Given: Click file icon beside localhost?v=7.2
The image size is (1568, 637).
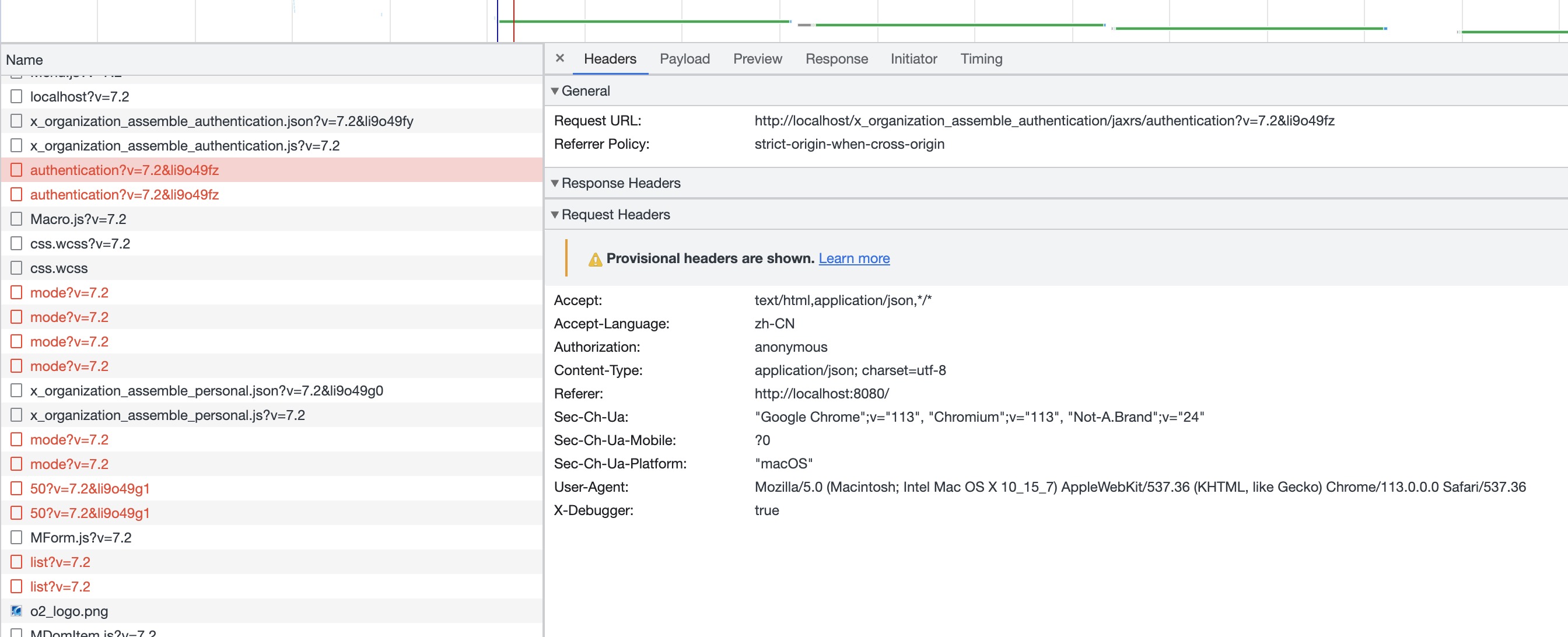Looking at the screenshot, I should [16, 96].
